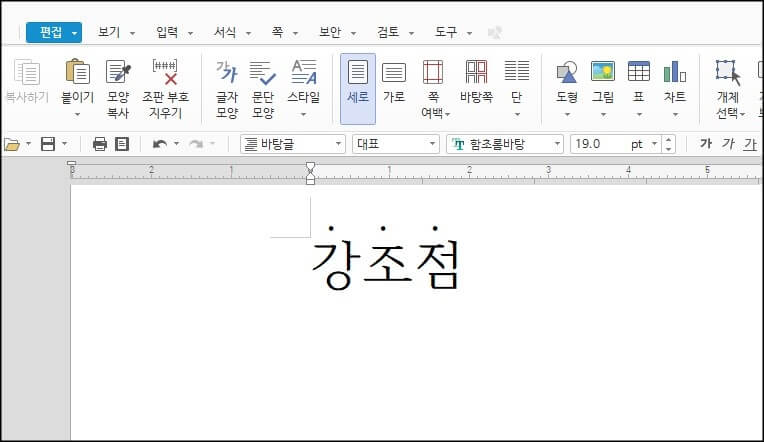Click the 바탕쪽 master page icon
This screenshot has height=442, width=764.
477,72
